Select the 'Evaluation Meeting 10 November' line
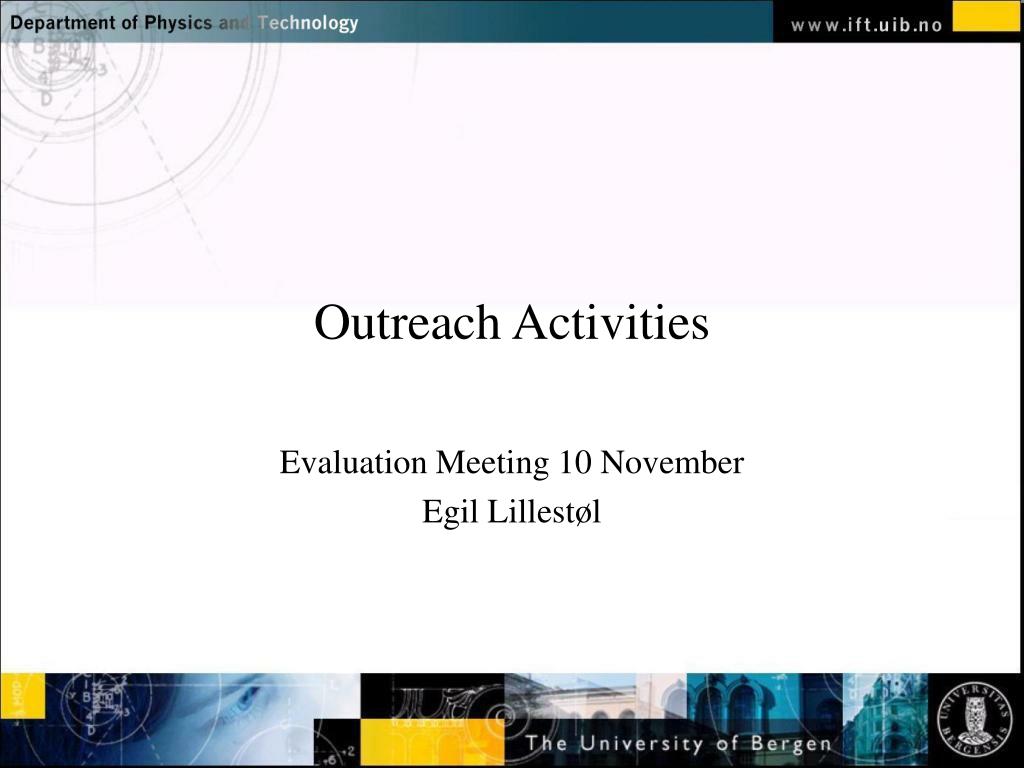Screen dimensions: 1024x768 [511, 463]
